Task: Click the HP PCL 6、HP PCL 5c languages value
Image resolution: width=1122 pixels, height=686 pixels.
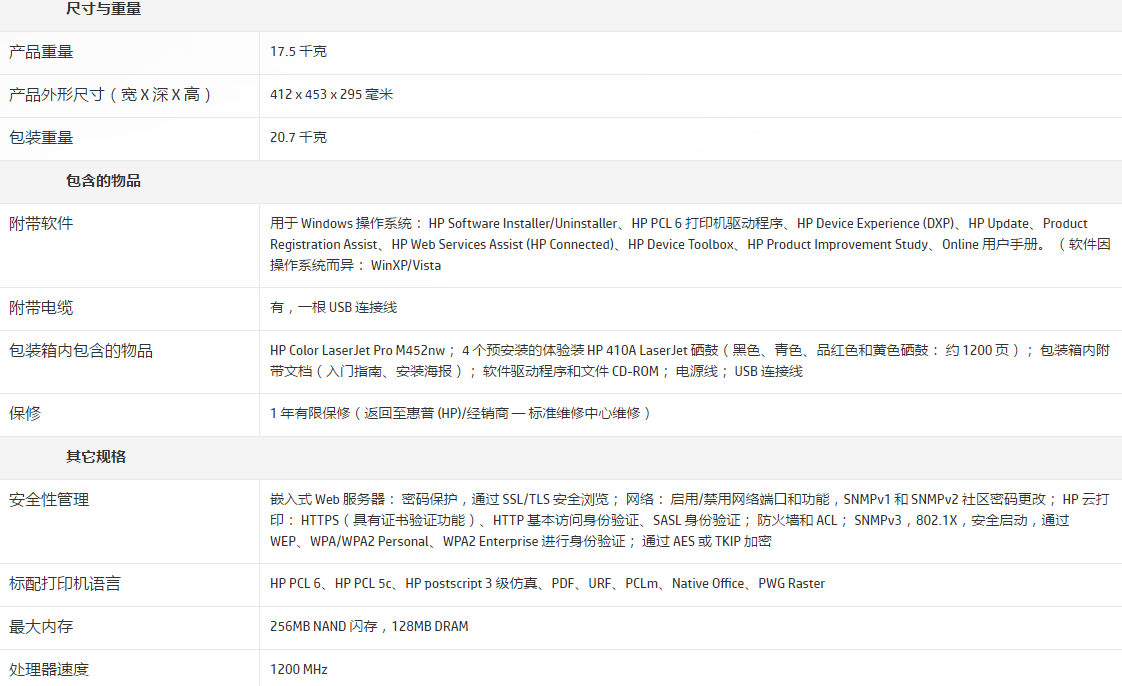Action: click(x=547, y=584)
